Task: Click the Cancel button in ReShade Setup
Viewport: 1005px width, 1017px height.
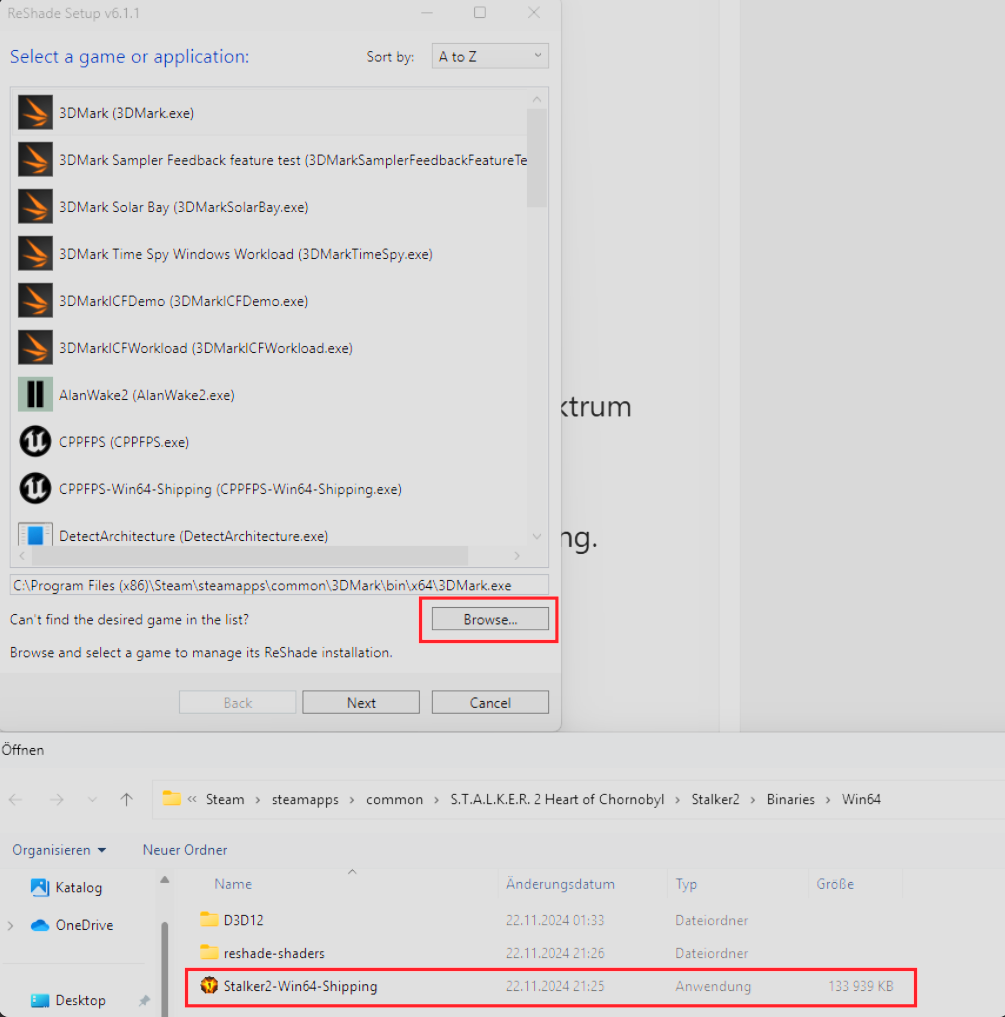Action: tap(490, 703)
